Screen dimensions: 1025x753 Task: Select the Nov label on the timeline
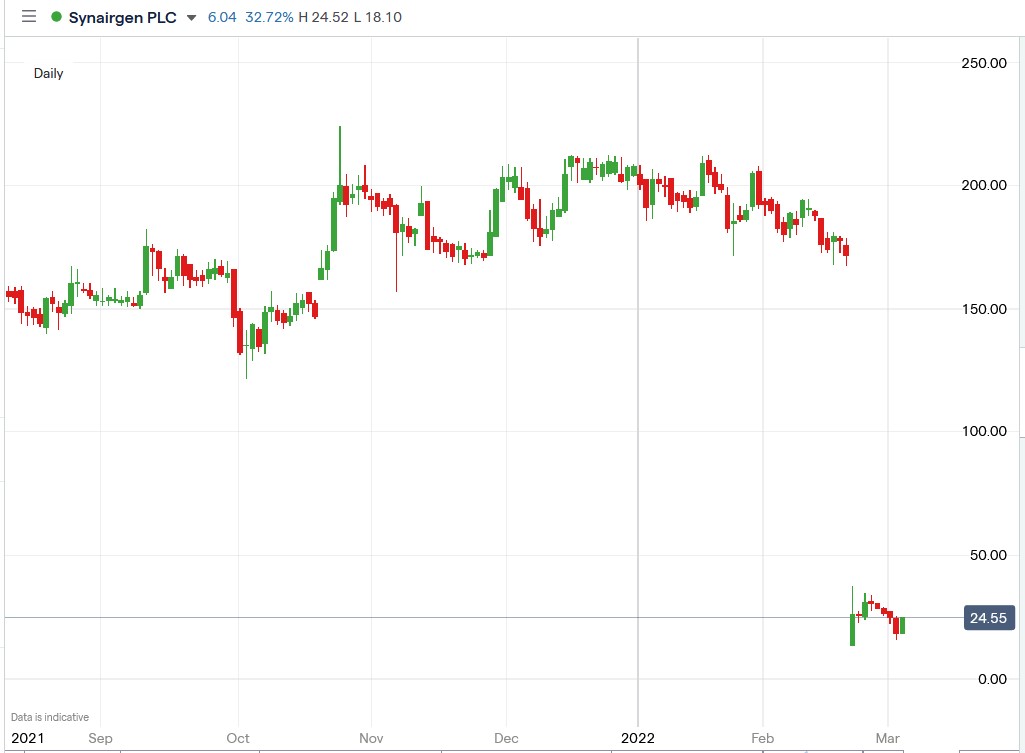point(371,738)
